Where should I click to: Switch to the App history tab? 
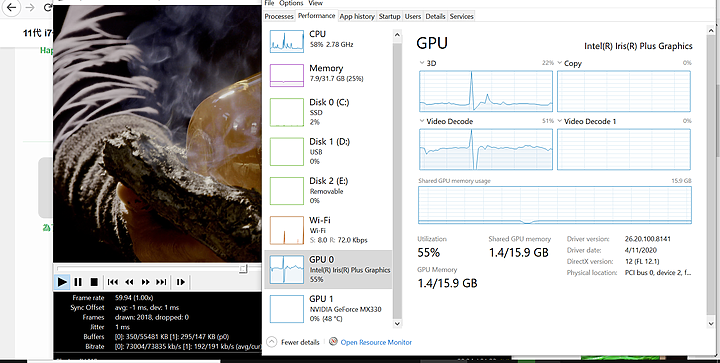tap(357, 16)
